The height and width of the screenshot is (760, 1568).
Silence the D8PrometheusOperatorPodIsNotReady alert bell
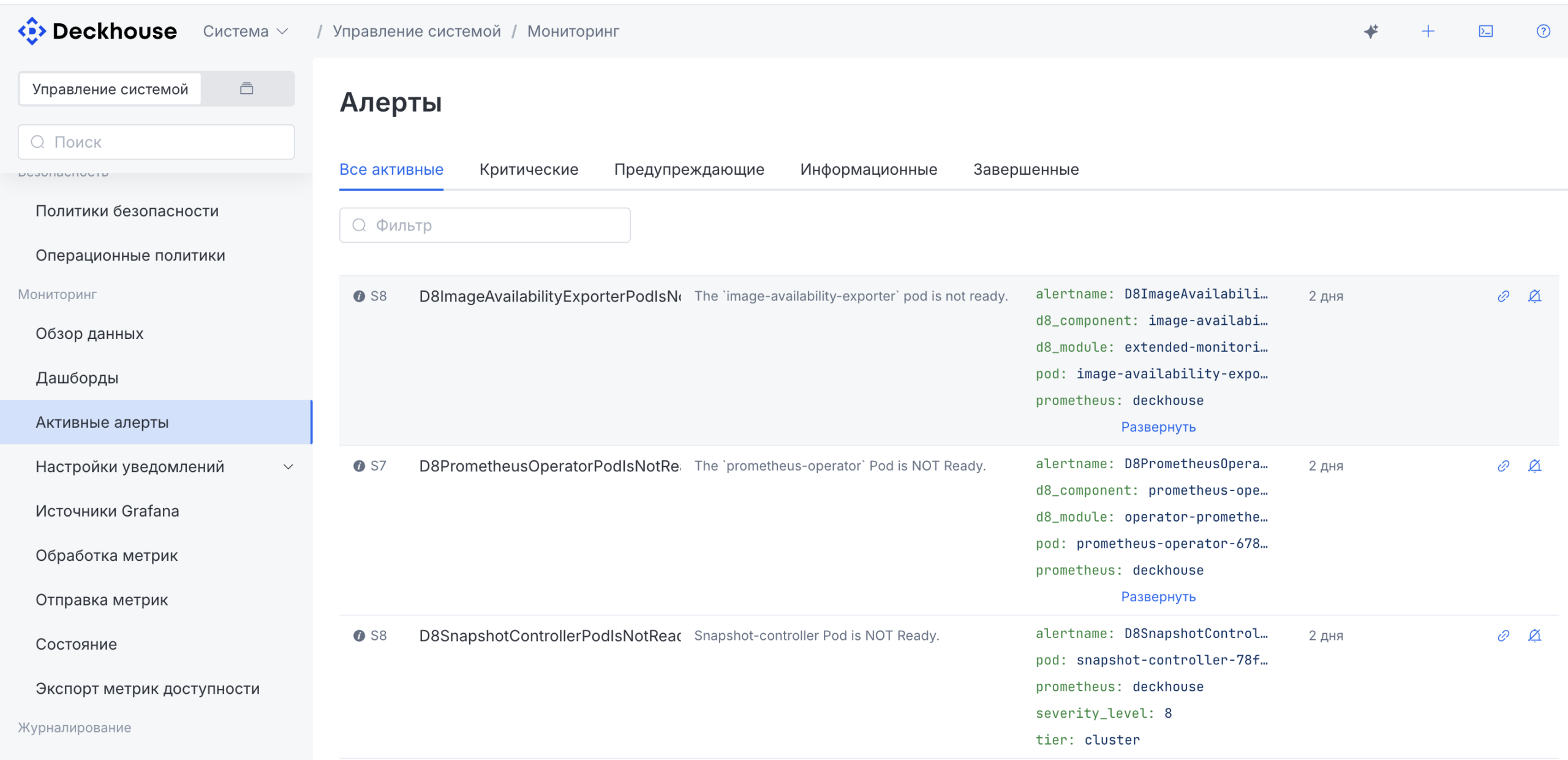click(1534, 466)
